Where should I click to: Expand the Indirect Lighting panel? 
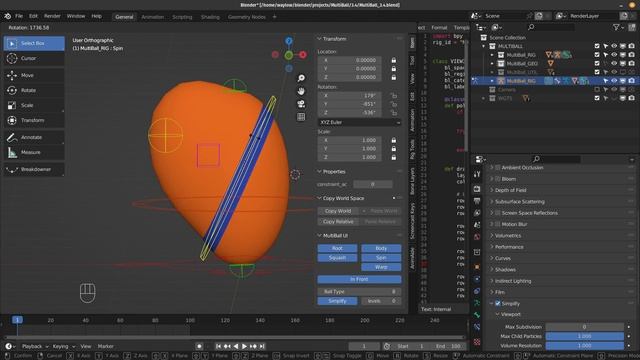point(513,281)
